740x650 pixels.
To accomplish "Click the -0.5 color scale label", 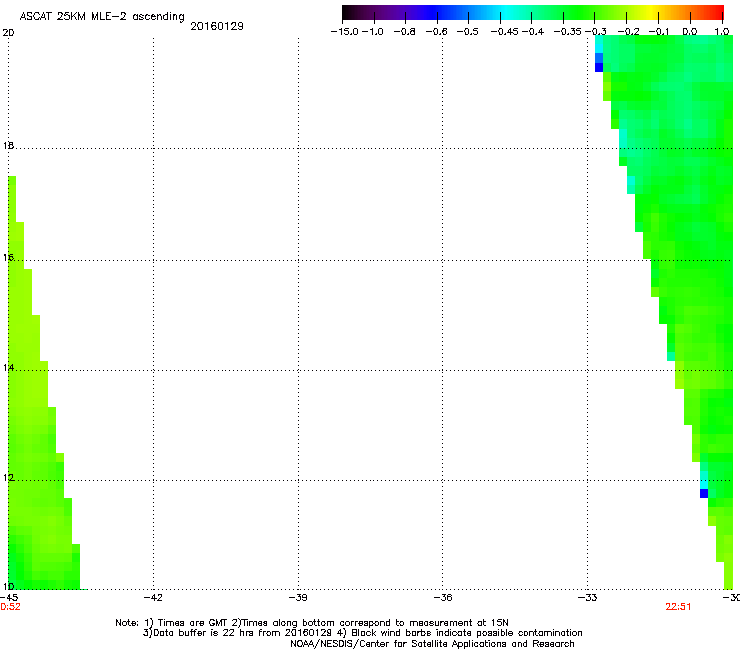I will click(x=468, y=32).
